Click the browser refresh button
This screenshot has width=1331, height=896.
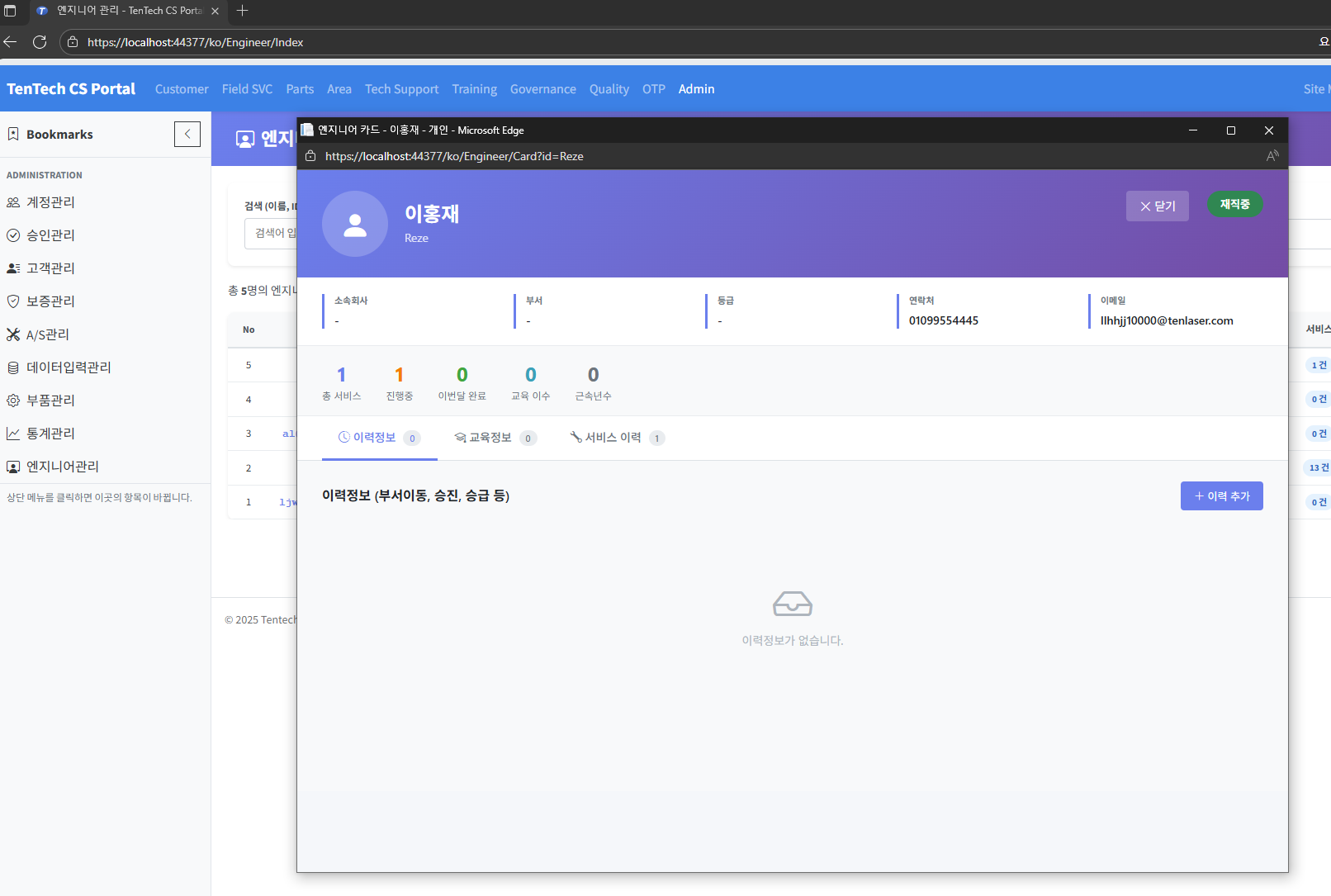pyautogui.click(x=40, y=42)
